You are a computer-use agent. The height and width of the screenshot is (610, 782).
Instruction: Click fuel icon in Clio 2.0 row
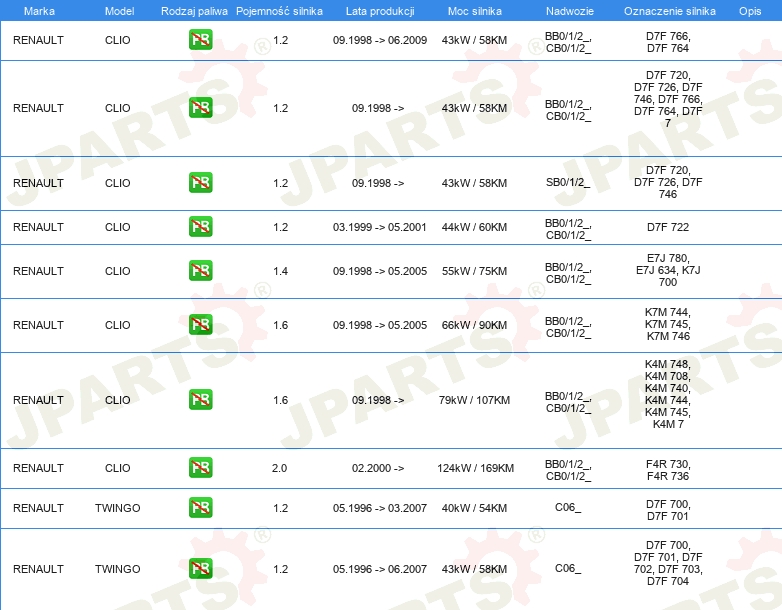(x=200, y=467)
